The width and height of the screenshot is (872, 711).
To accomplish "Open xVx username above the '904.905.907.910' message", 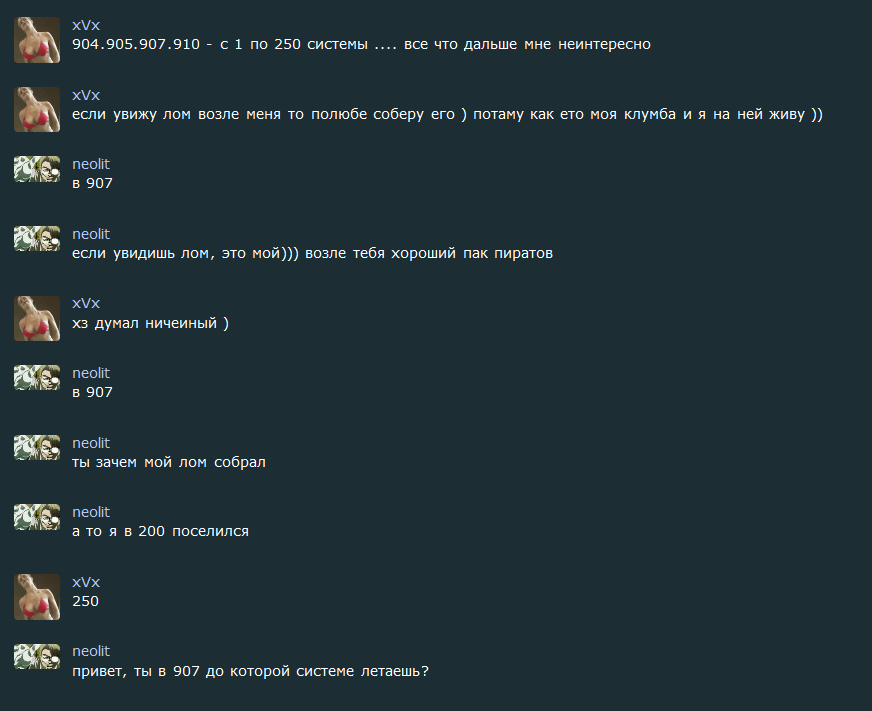I will (x=86, y=24).
